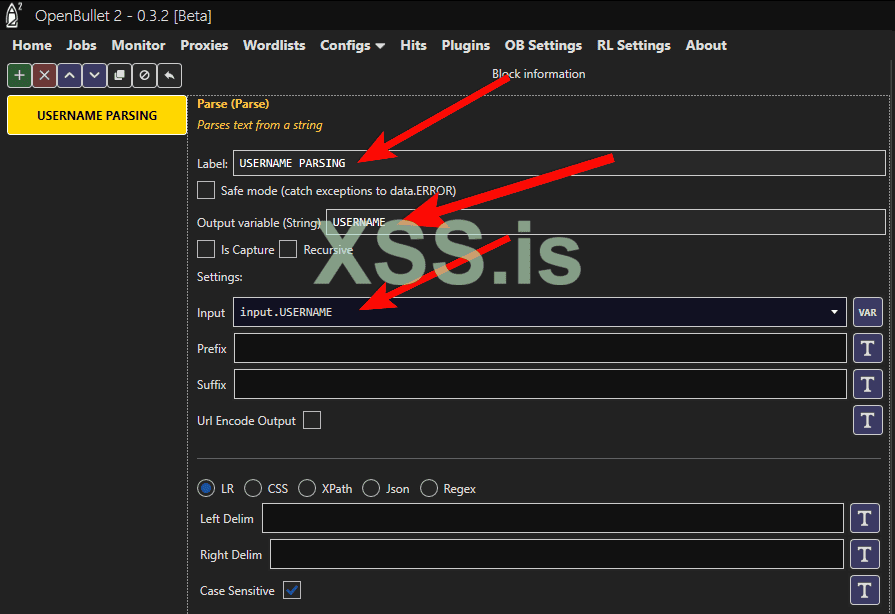Screen dimensions: 895x614
Task: Move block down with the chevron-down button
Action: pyautogui.click(x=95, y=75)
